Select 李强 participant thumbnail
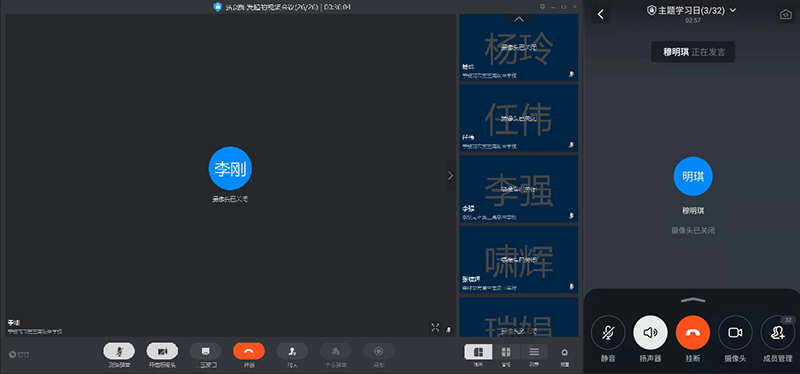This screenshot has width=800, height=374. point(518,189)
